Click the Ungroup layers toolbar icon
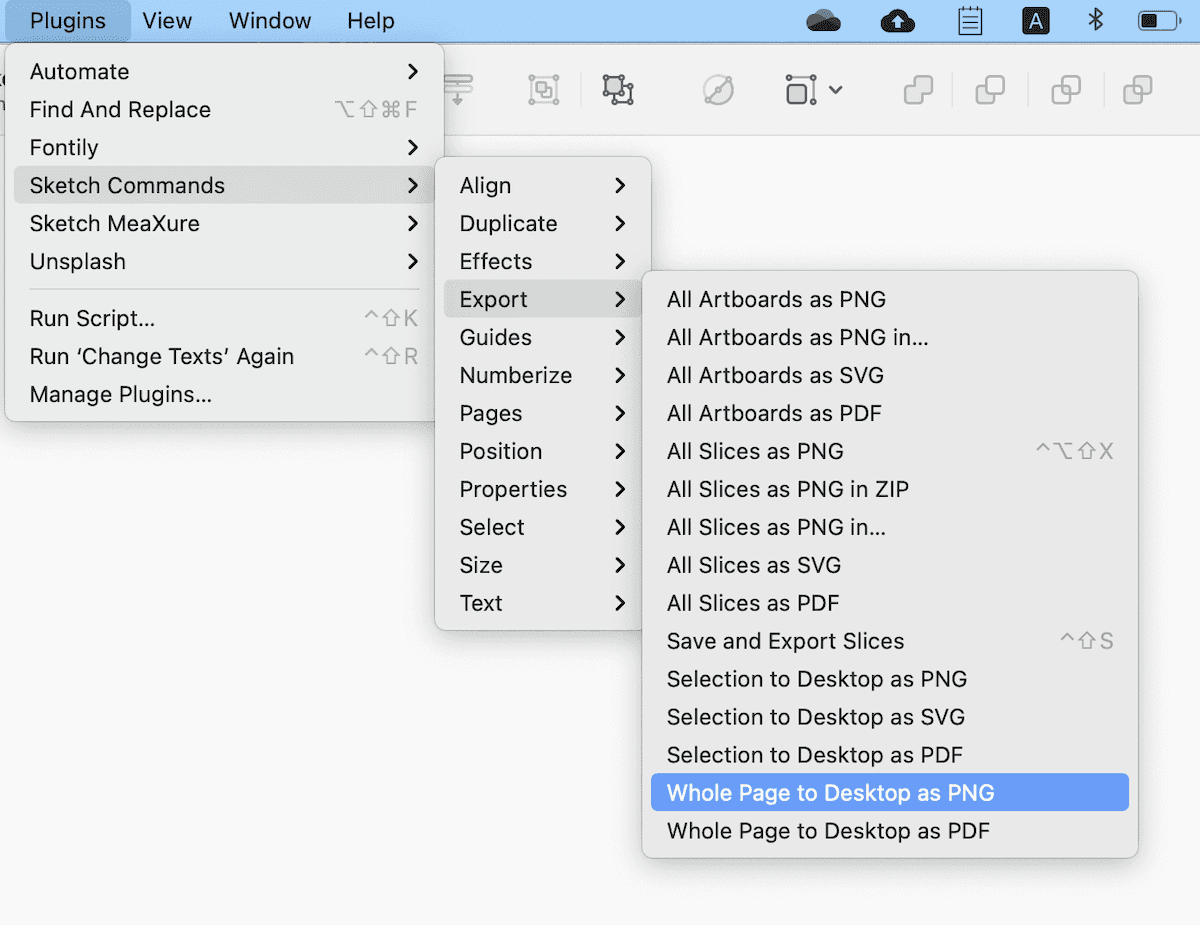Image resolution: width=1200 pixels, height=925 pixels. [617, 90]
